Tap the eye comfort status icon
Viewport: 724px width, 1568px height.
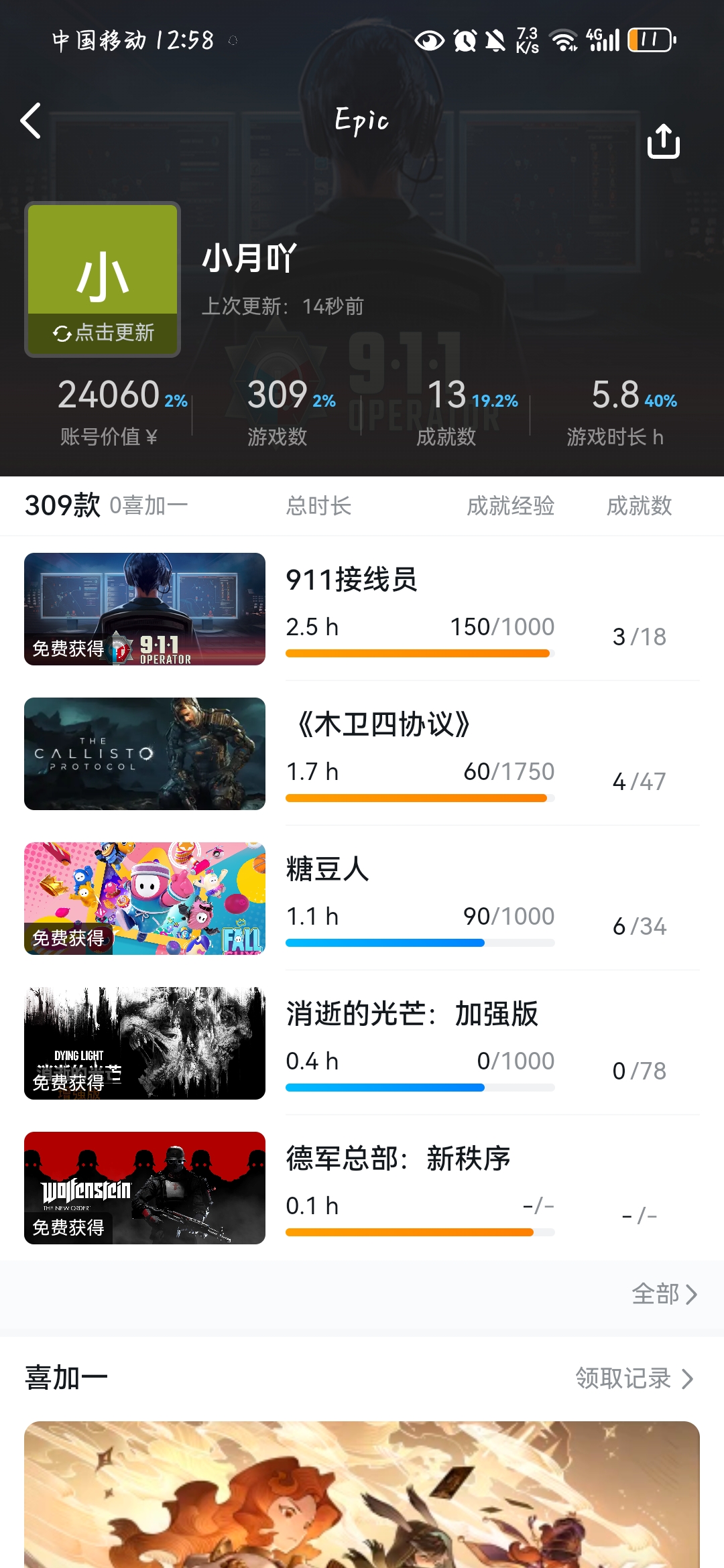[x=429, y=41]
